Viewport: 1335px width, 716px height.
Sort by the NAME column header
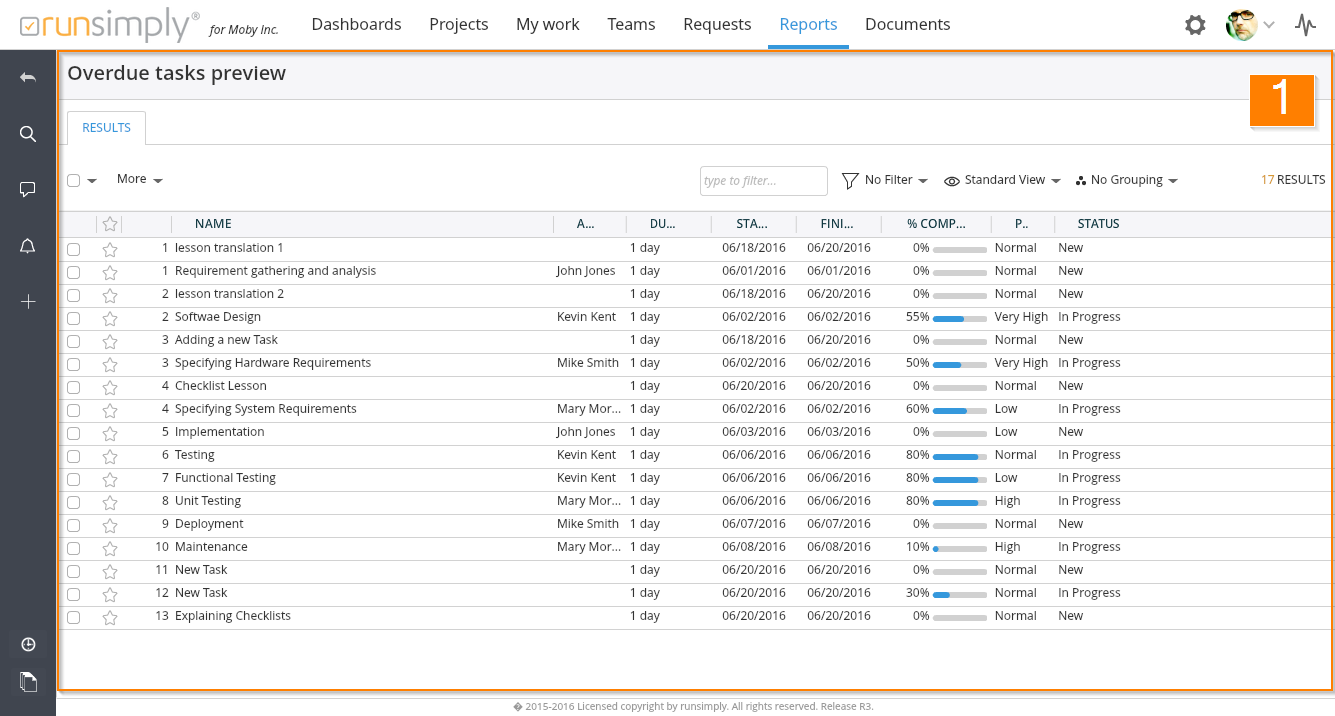coord(213,224)
